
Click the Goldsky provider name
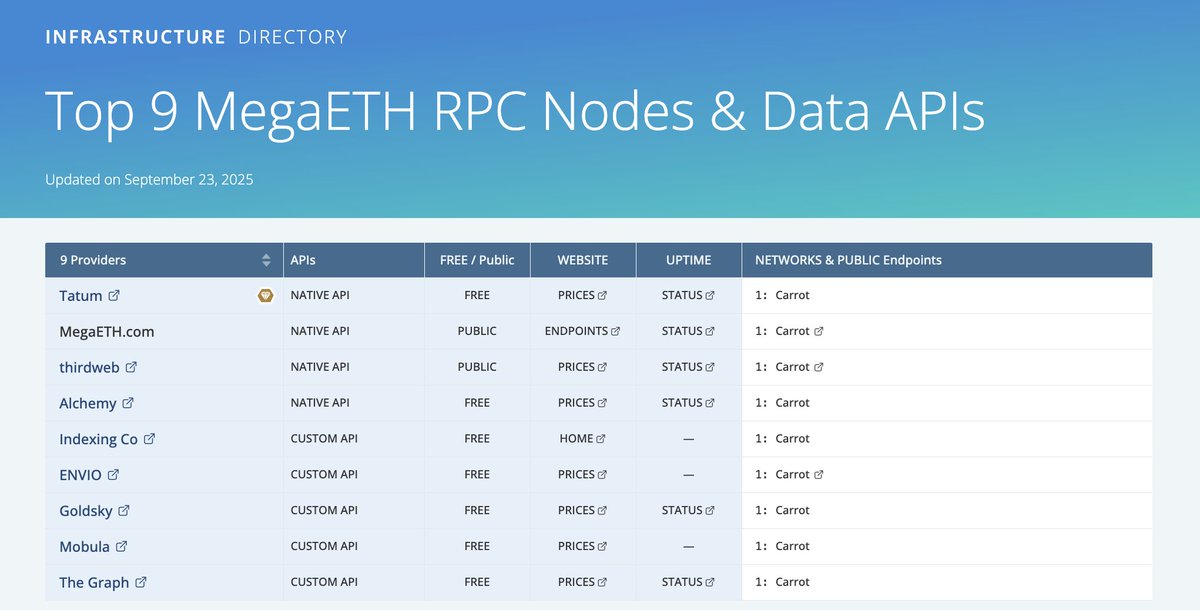(x=86, y=511)
